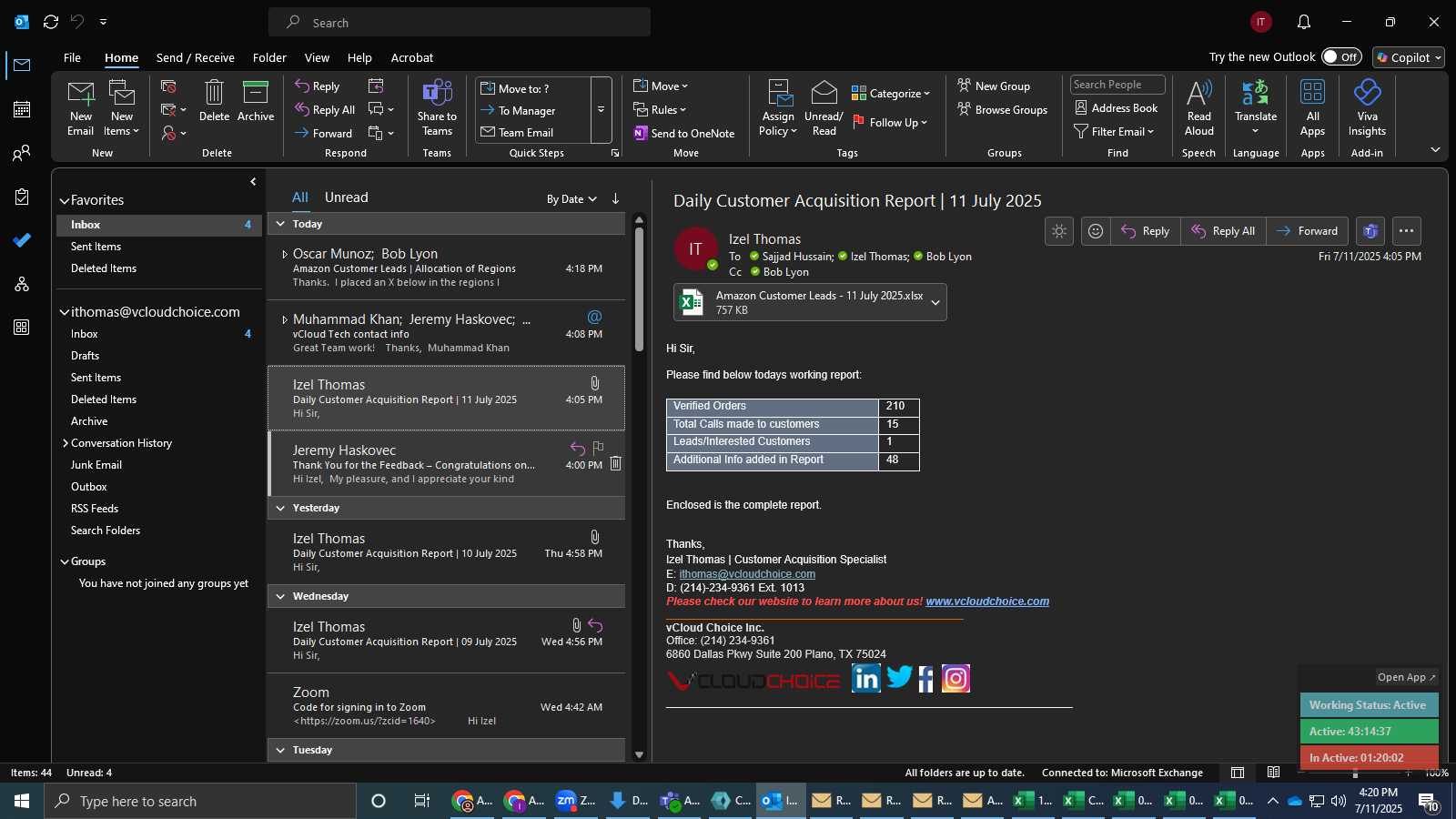Expand the Conversation History folder
The image size is (1456, 819).
65,443
